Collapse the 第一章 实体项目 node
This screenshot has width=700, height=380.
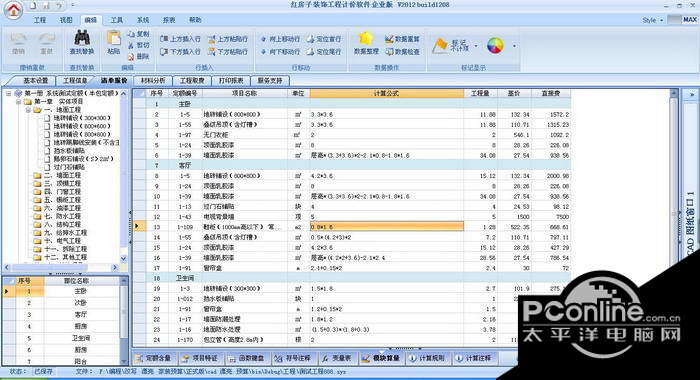tap(19, 102)
